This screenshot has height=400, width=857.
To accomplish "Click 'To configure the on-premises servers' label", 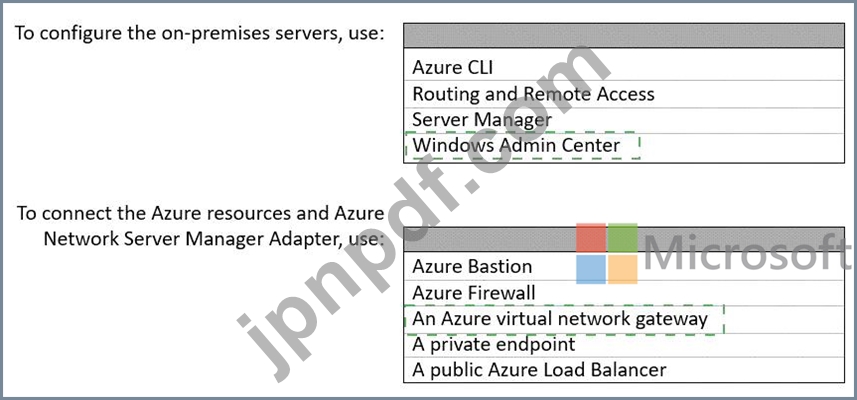I will [199, 34].
